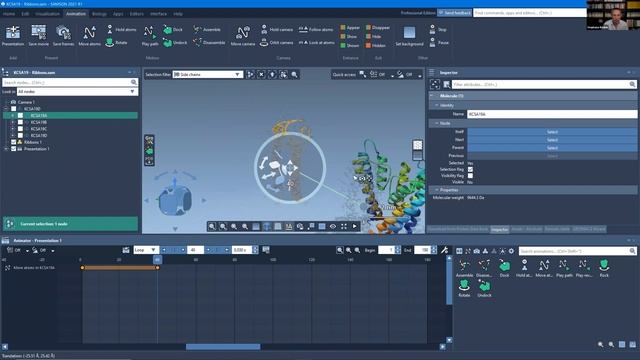Add the Hide exit effect
The width and height of the screenshot is (640, 360).
coord(373,36)
